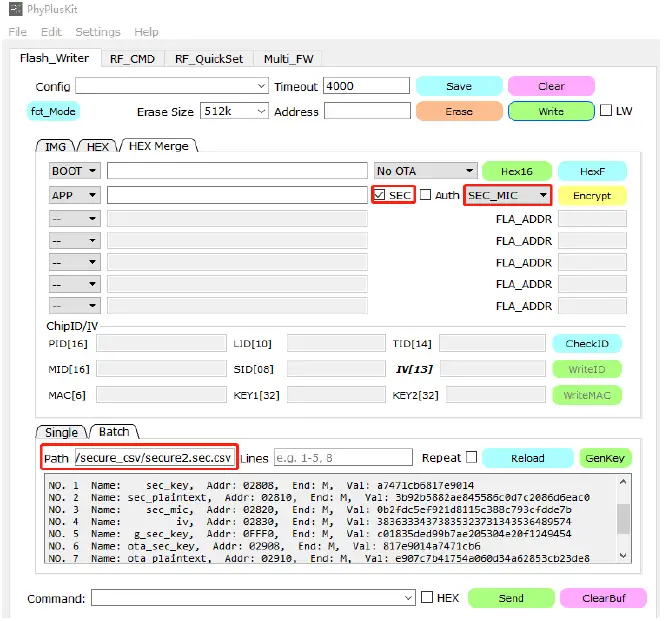Open the BOOT type dropdown
Screen dimensions: 666x621
point(75,171)
